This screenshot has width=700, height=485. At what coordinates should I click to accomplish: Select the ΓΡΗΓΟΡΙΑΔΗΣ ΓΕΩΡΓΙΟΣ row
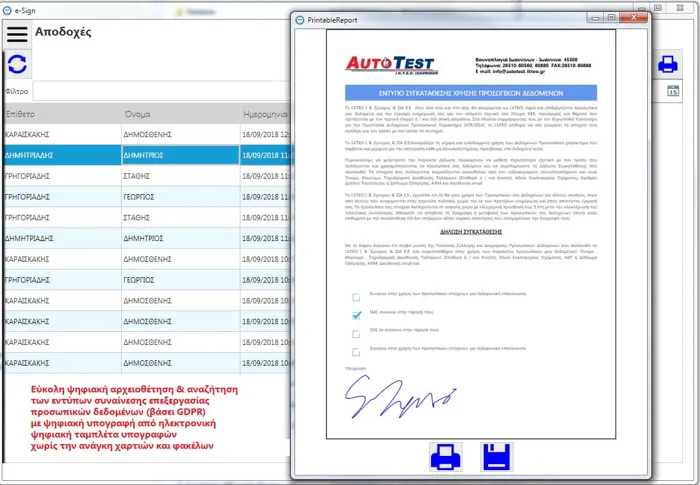coord(120,199)
